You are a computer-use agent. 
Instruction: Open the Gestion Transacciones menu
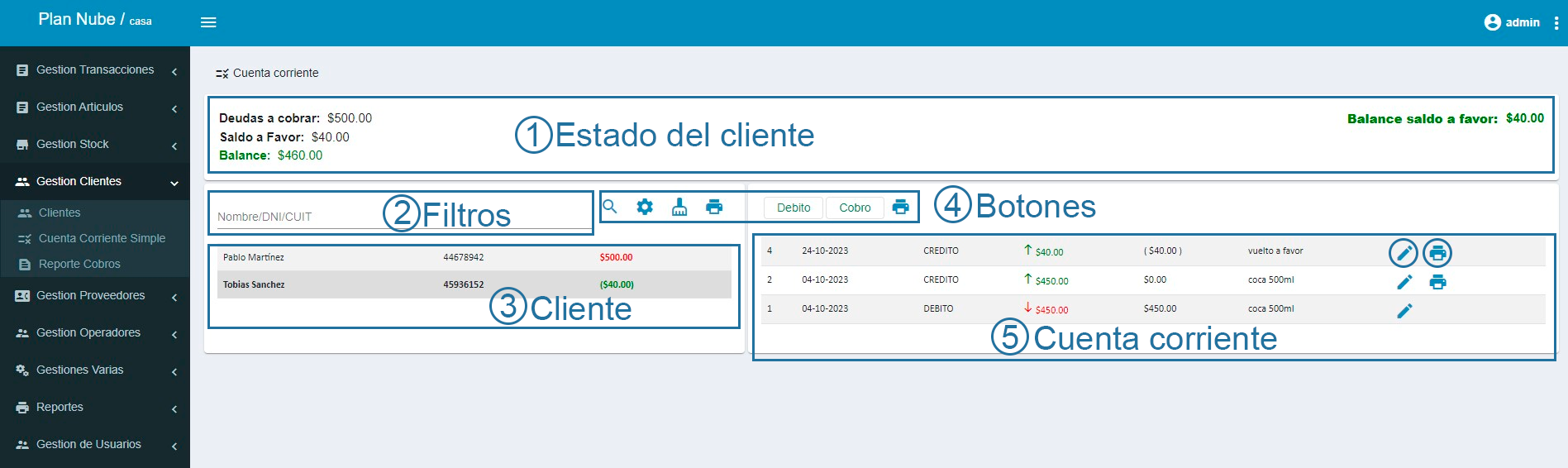click(x=95, y=70)
